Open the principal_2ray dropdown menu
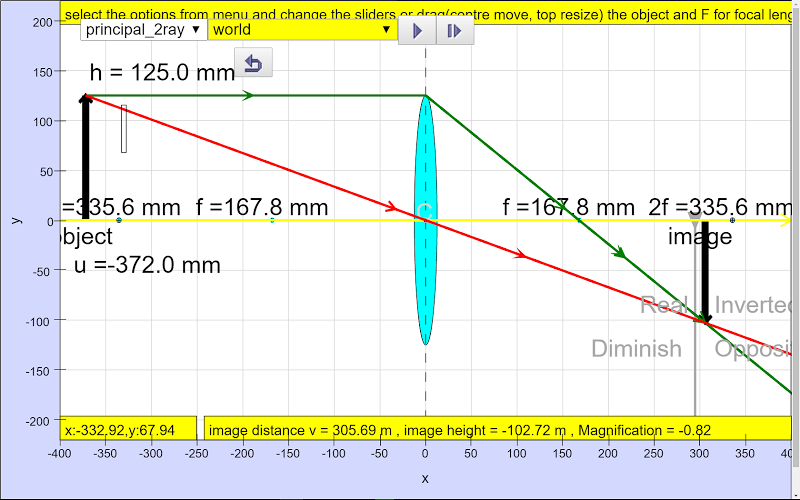Screen dimensions: 800x500 tap(143, 29)
